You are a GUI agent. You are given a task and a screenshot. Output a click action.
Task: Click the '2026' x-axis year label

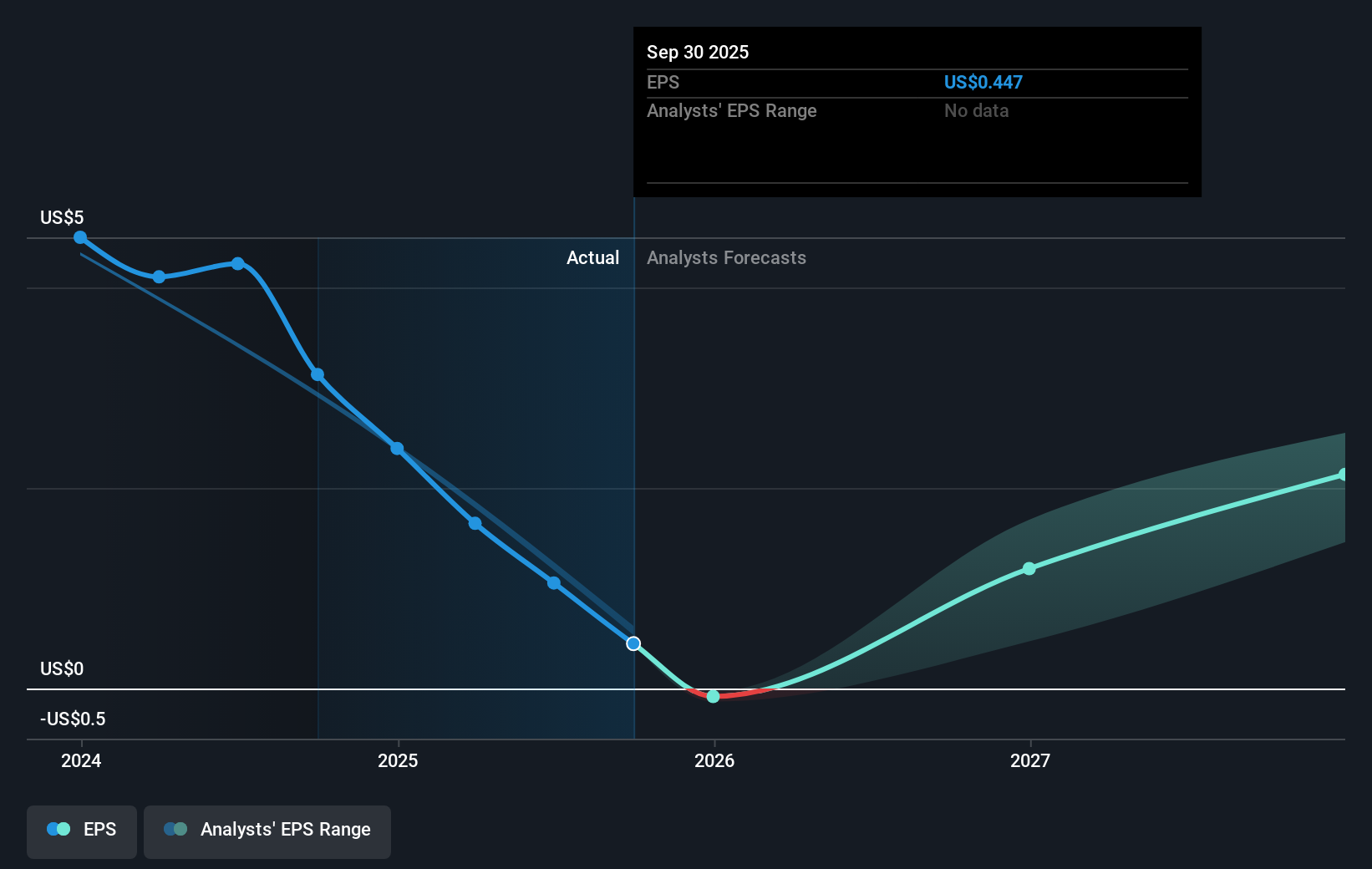click(714, 760)
